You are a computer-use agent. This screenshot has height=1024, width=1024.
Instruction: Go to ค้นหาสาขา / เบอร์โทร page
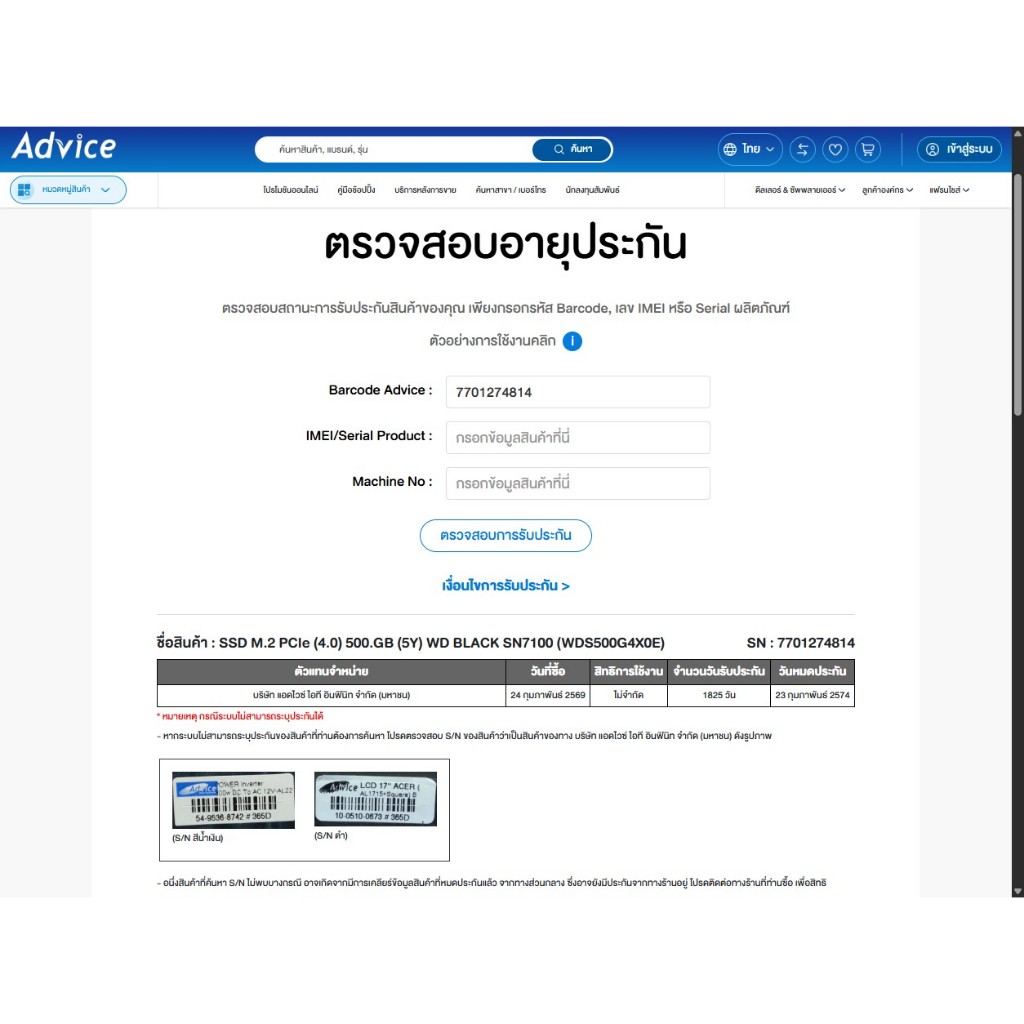click(511, 190)
